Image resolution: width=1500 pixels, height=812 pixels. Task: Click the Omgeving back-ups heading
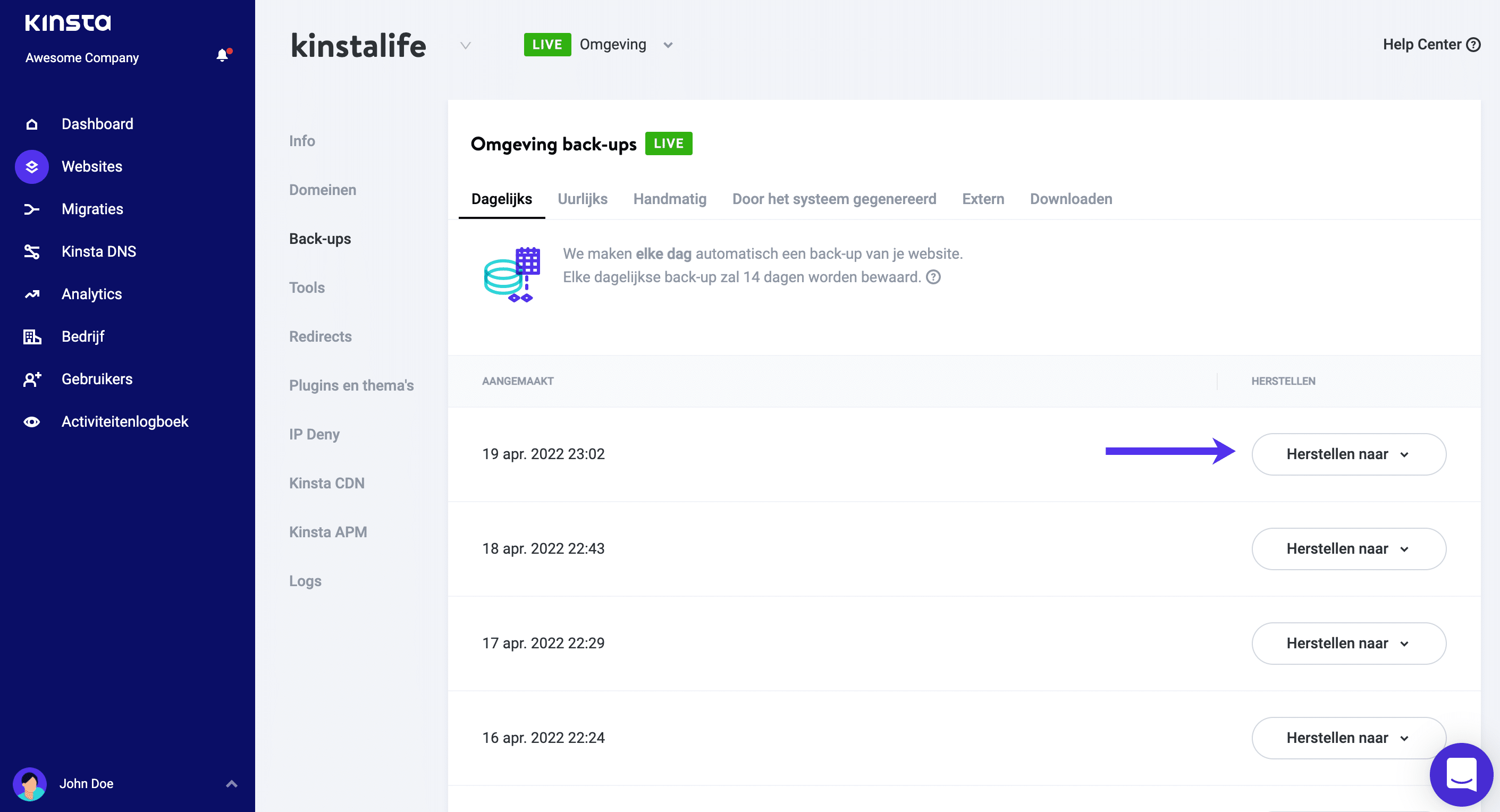point(553,145)
